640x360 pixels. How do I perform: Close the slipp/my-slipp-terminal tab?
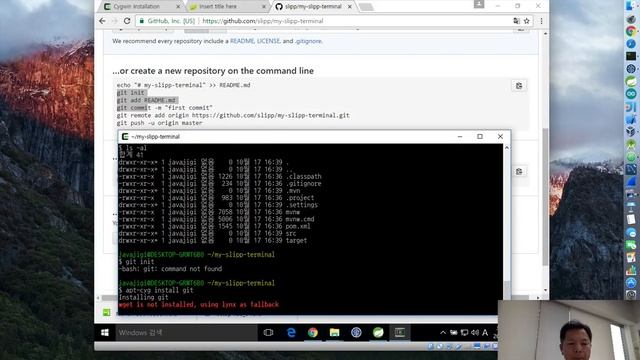pyautogui.click(x=350, y=7)
